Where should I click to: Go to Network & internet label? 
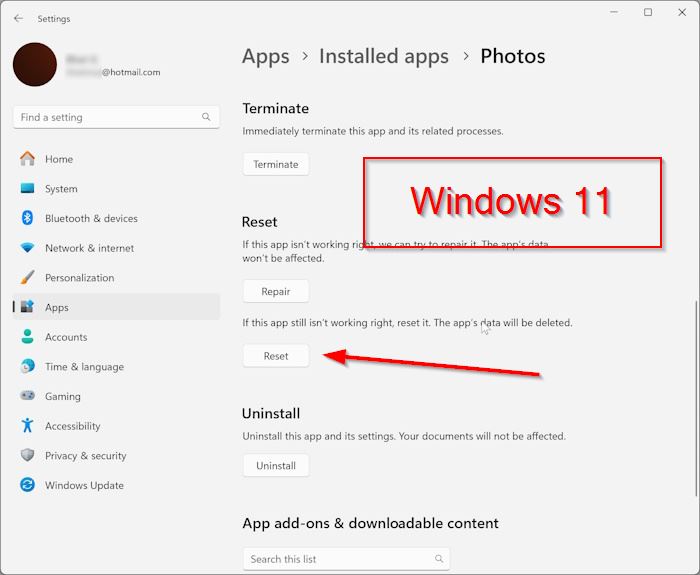(89, 248)
